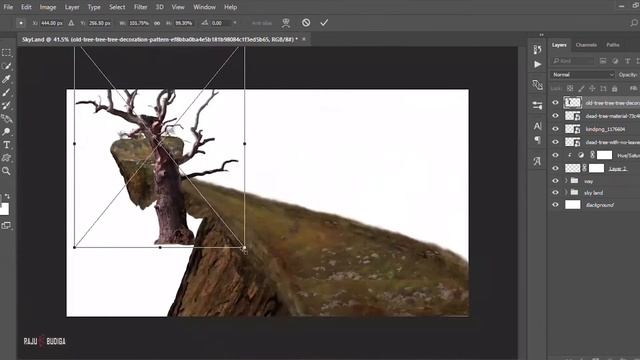This screenshot has height=360, width=640.
Task: Toggle lock all padlock icon
Action: 615,89
